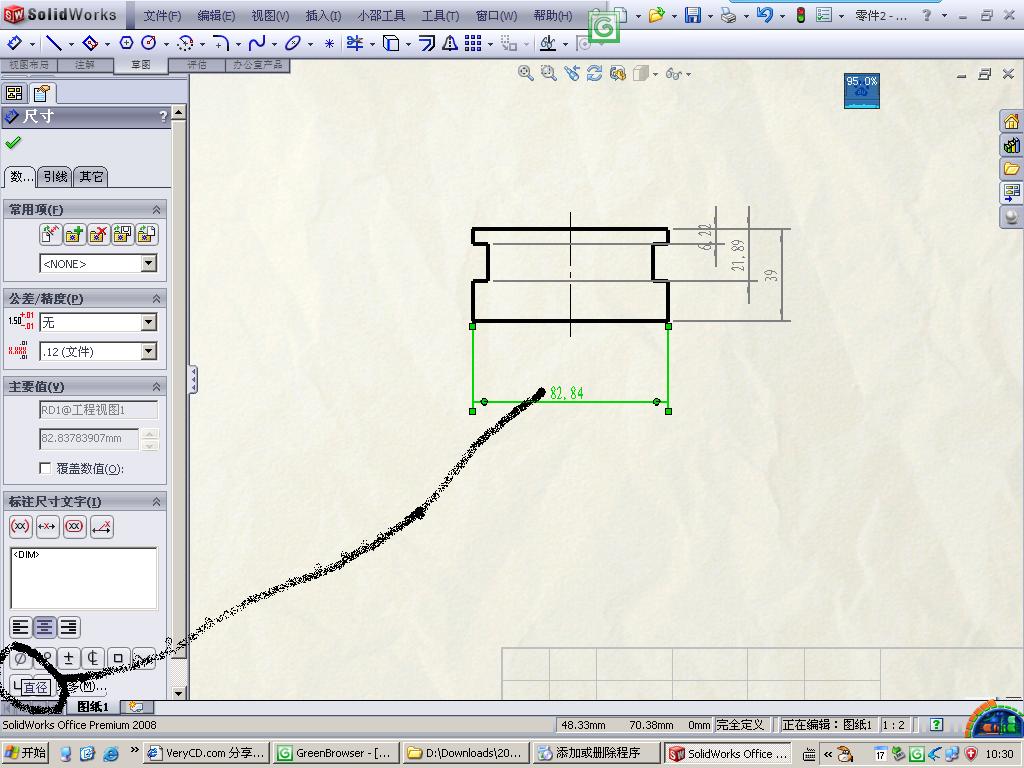This screenshot has height=768, width=1024.
Task: Activate the Circle sketch tool
Action: (149, 43)
